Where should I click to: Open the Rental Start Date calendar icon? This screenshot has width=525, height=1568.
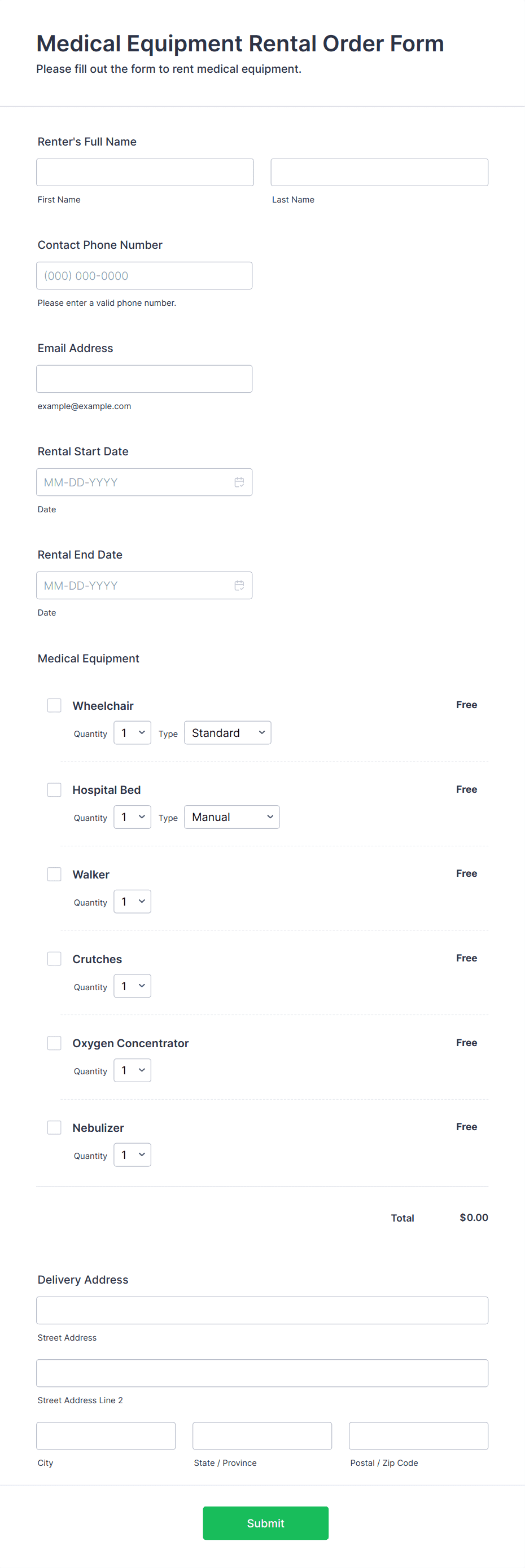click(x=239, y=482)
